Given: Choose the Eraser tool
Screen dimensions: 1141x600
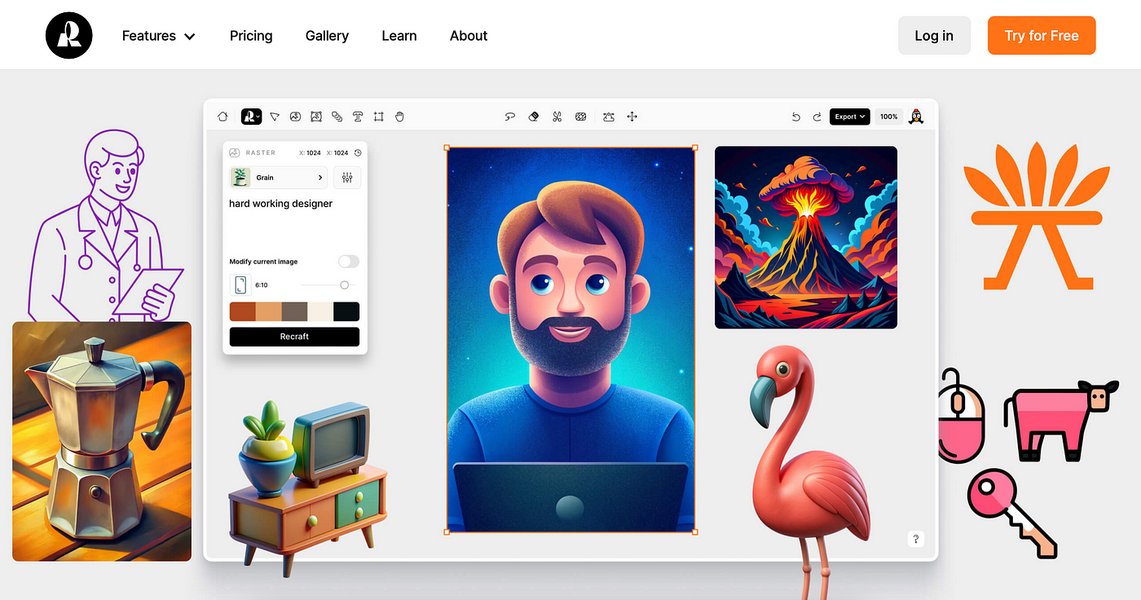Looking at the screenshot, I should click(533, 116).
